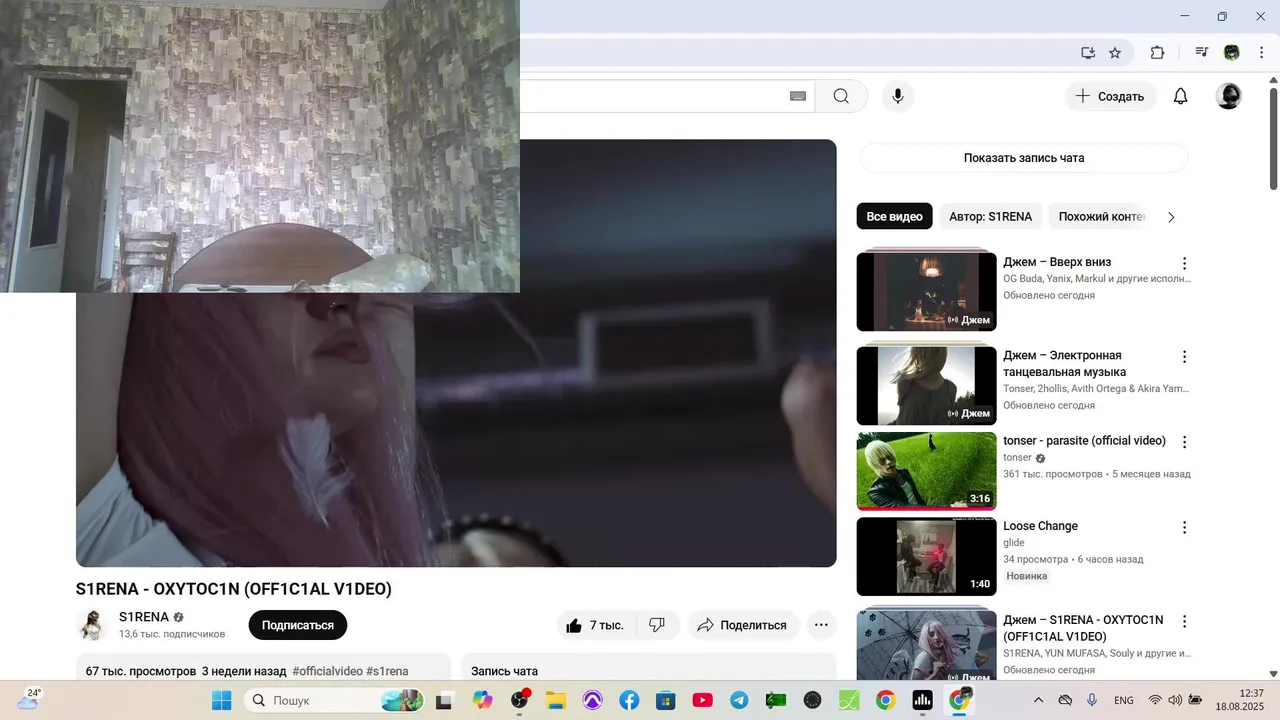This screenshot has width=1280, height=720.
Task: Open YouTube notifications bell
Action: point(1181,96)
